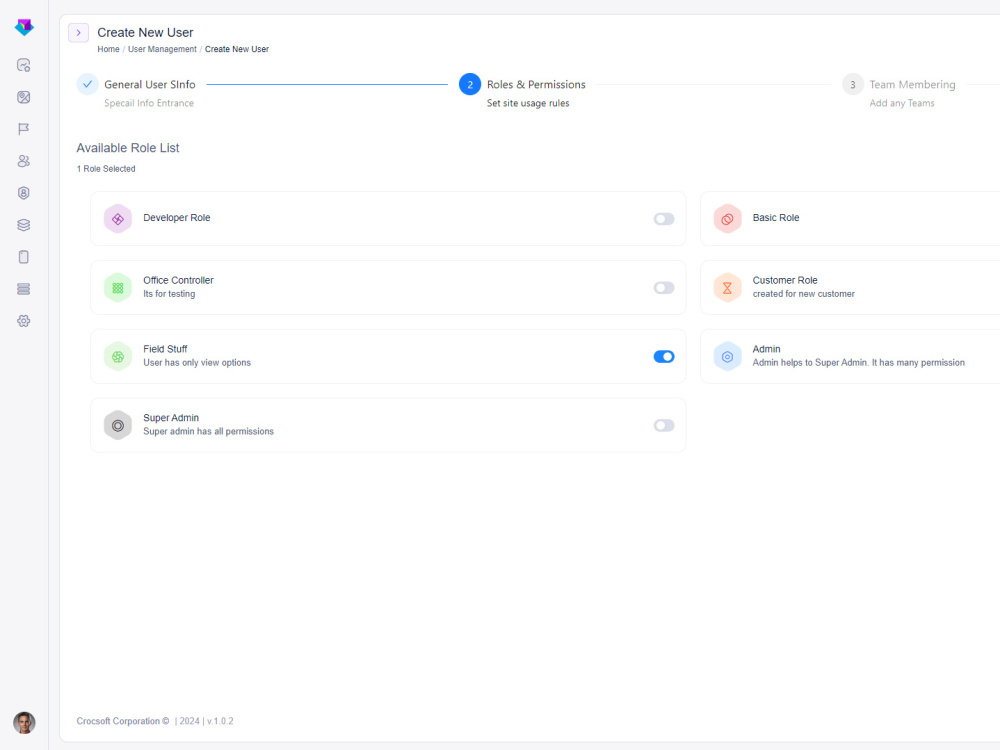Click the Field Stuff green hexagon icon

118,357
